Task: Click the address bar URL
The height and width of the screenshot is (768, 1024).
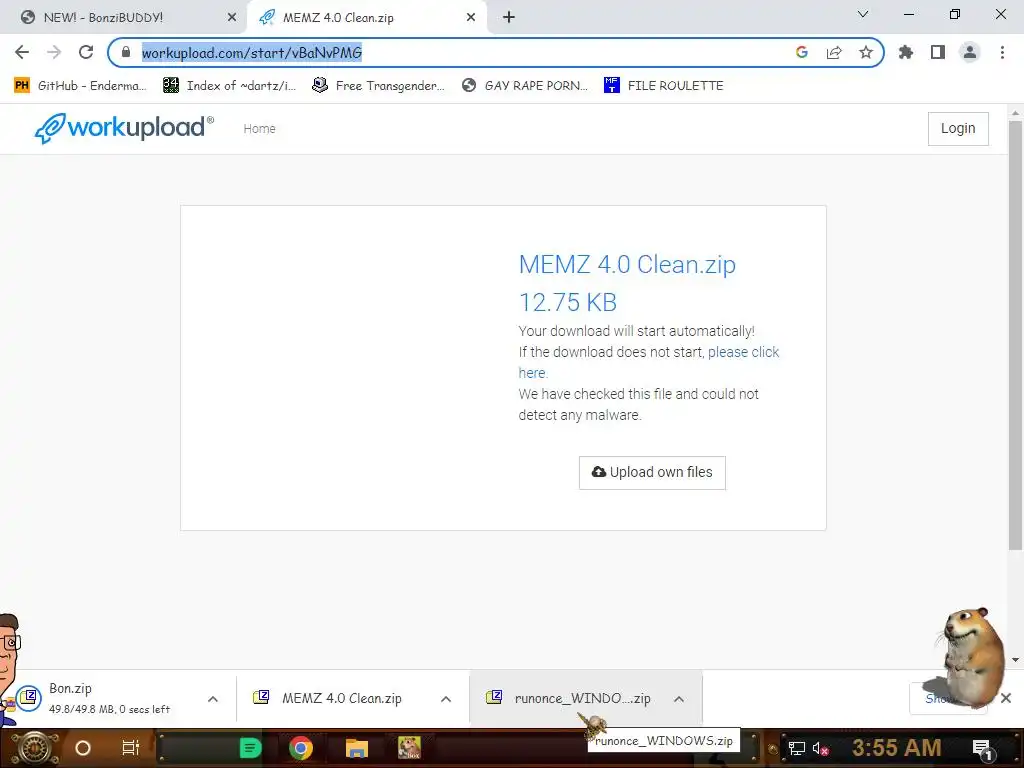Action: click(x=251, y=53)
